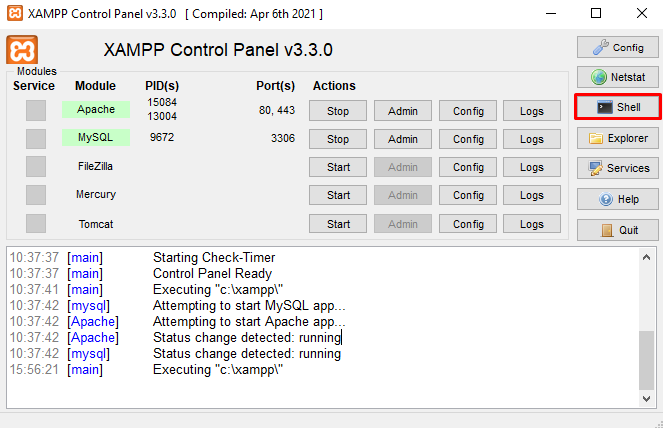Toggle FileZilla service checkbox
The height and width of the screenshot is (428, 663).
[36, 167]
